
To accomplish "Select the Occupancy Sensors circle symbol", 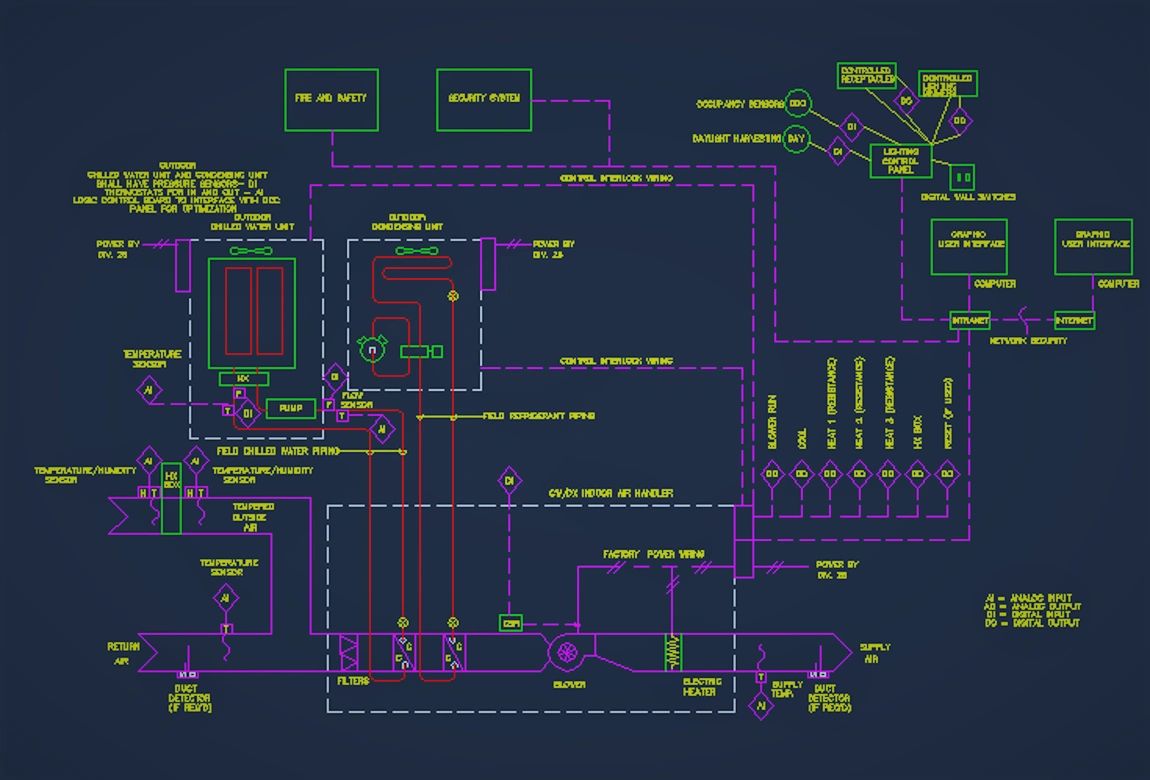I will [797, 104].
